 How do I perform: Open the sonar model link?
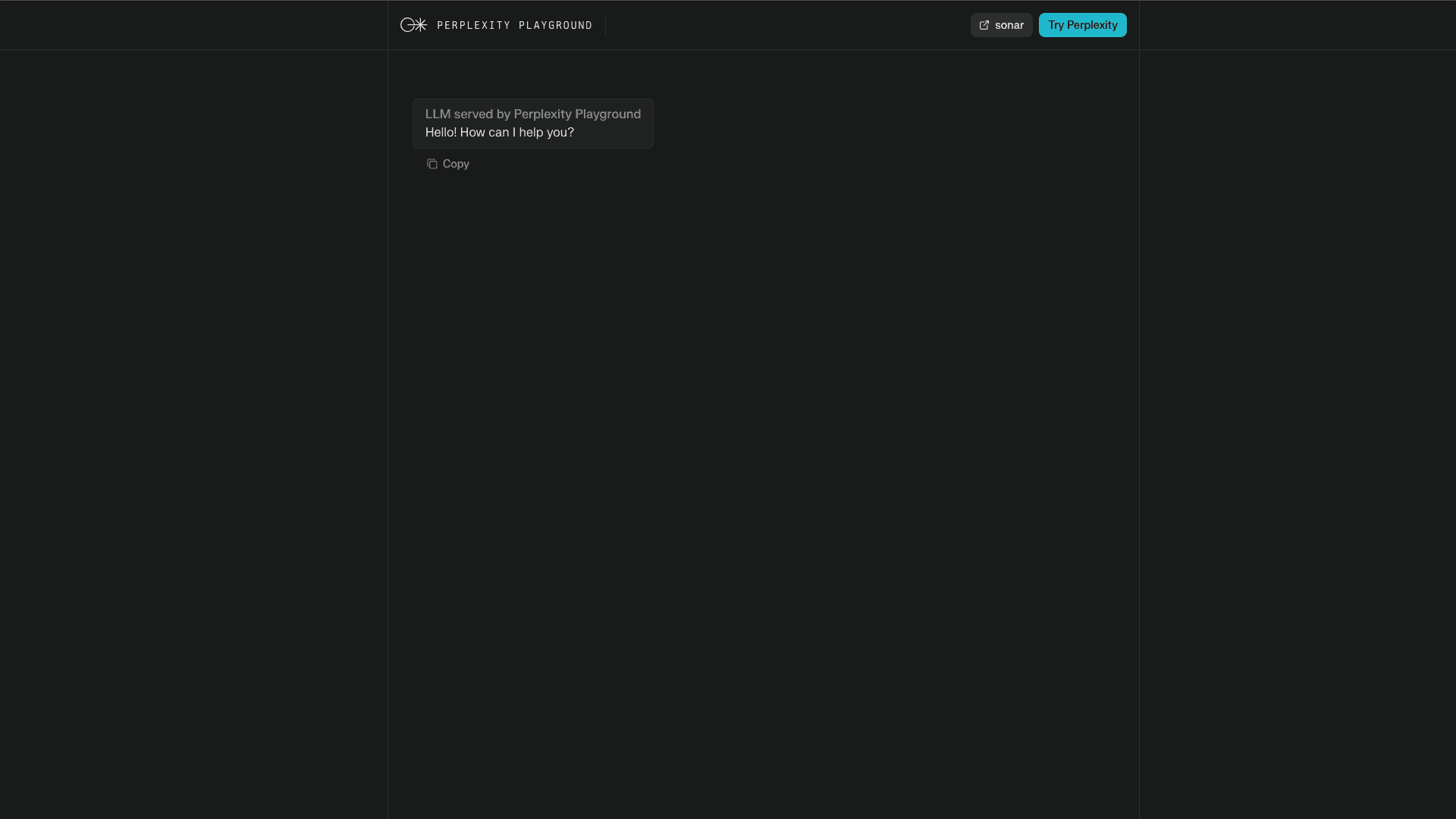tap(1001, 25)
